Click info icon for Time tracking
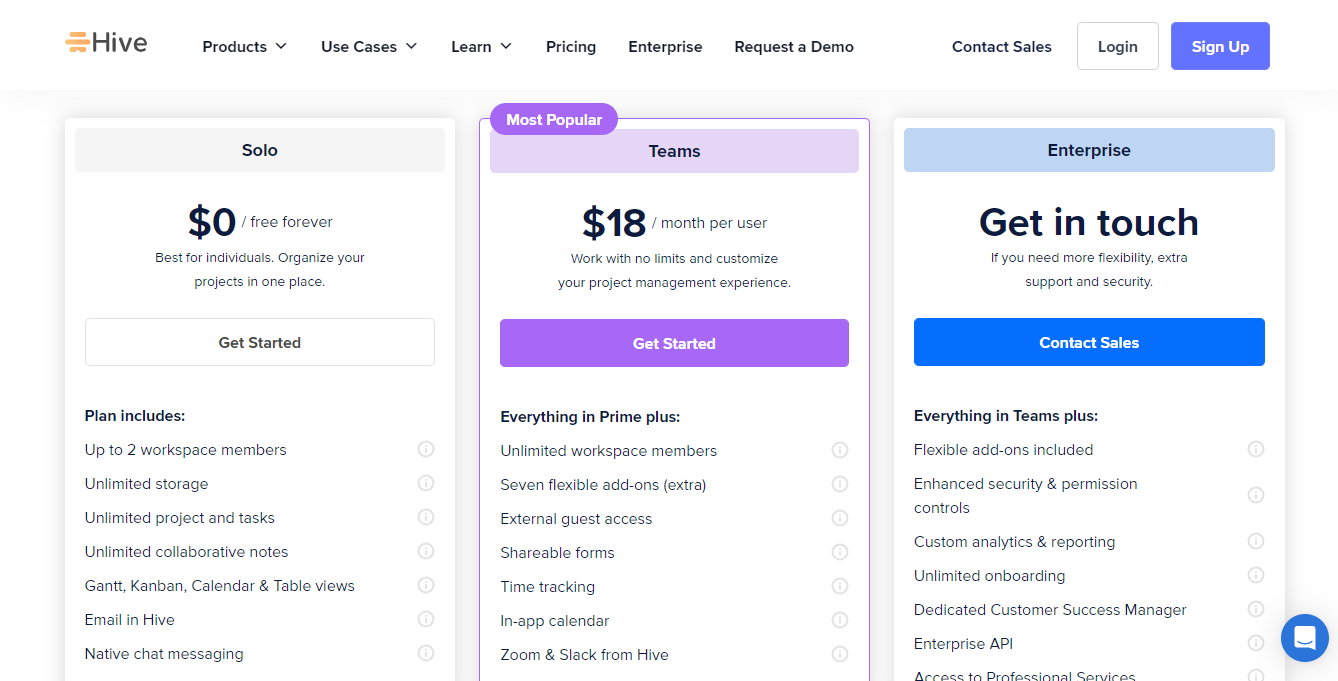Image resolution: width=1338 pixels, height=681 pixels. tap(840, 587)
